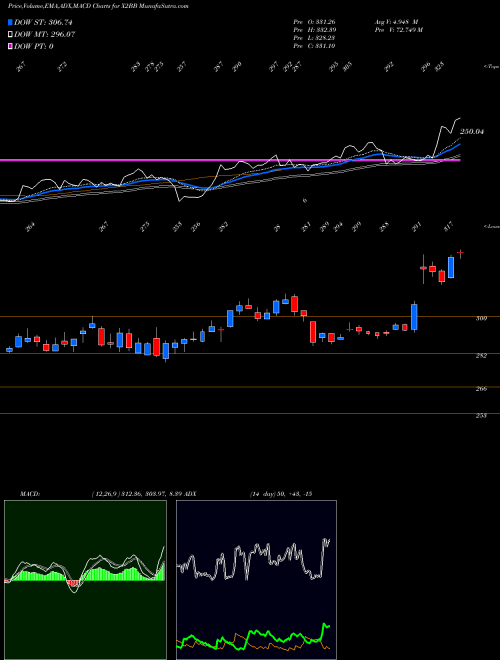Select the 'DOW PT: 0' legend label
The height and width of the screenshot is (660, 500).
click(34, 46)
